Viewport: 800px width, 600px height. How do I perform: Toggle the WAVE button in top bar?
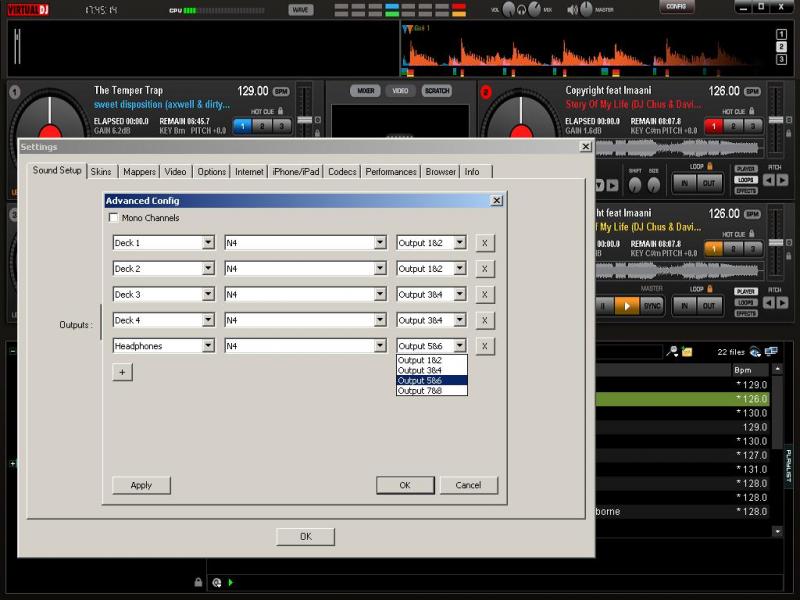tap(300, 10)
